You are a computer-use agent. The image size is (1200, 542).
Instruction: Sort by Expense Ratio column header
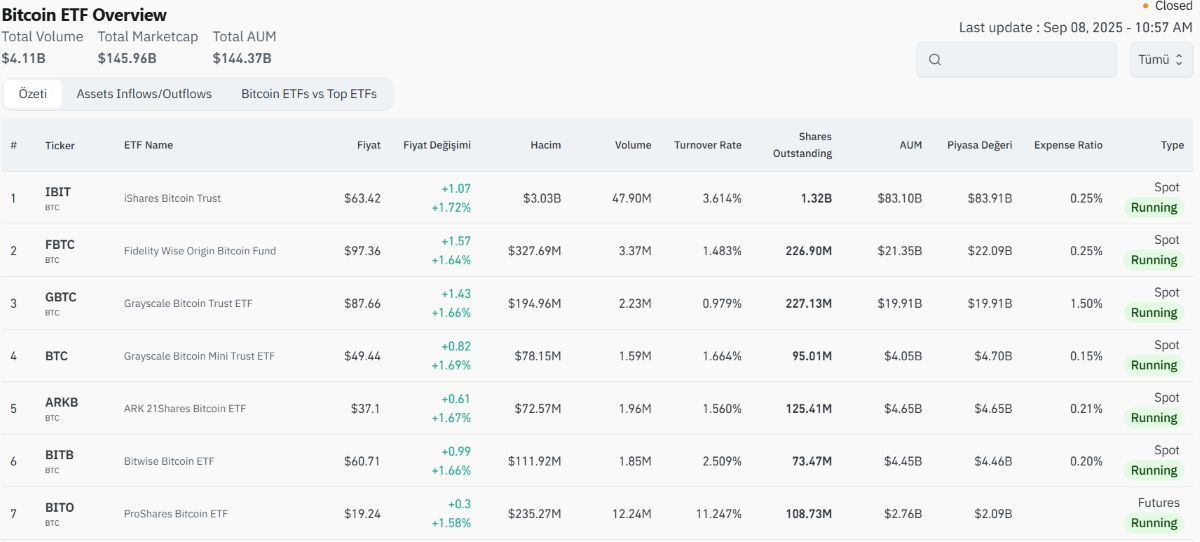pyautogui.click(x=1068, y=145)
